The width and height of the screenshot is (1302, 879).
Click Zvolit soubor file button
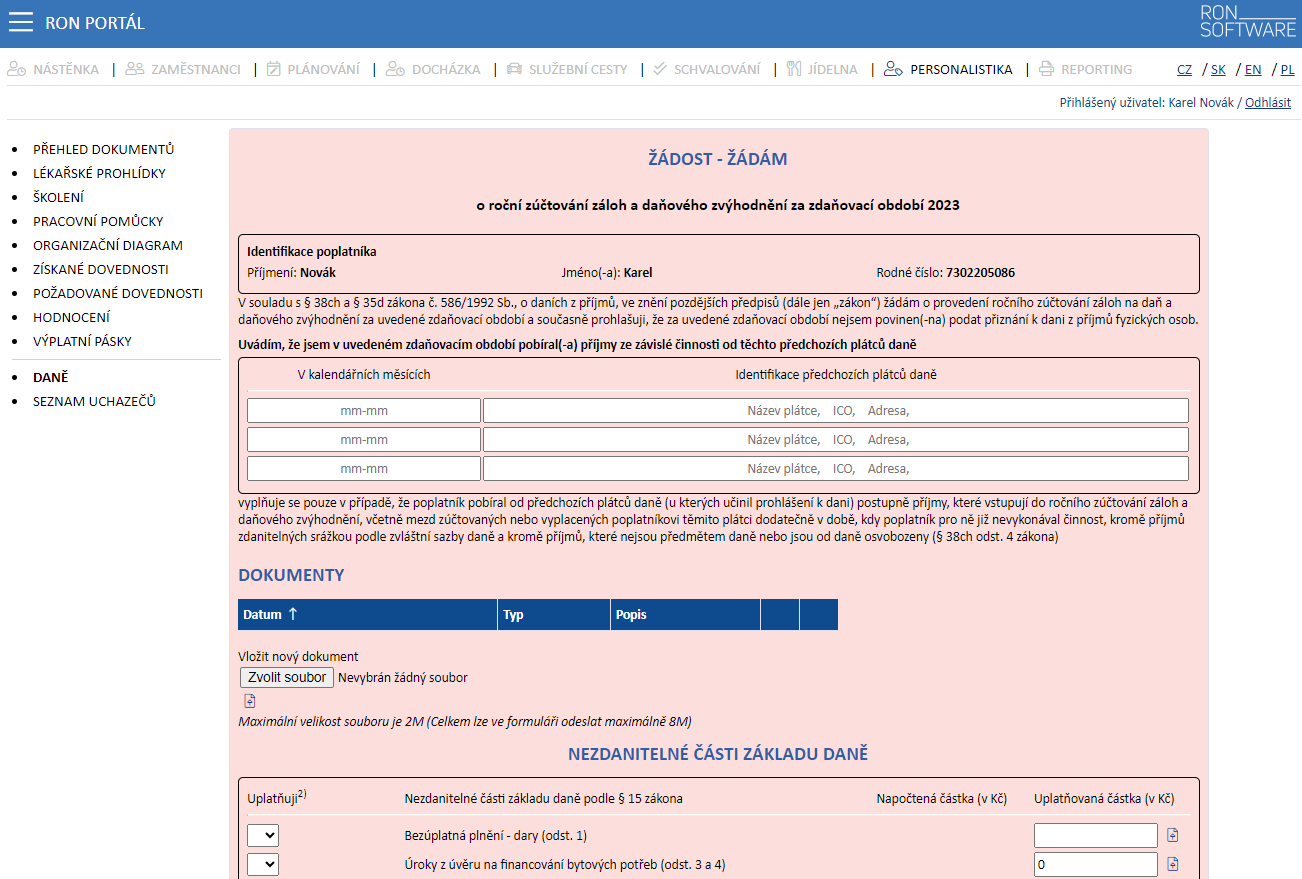[x=287, y=677]
